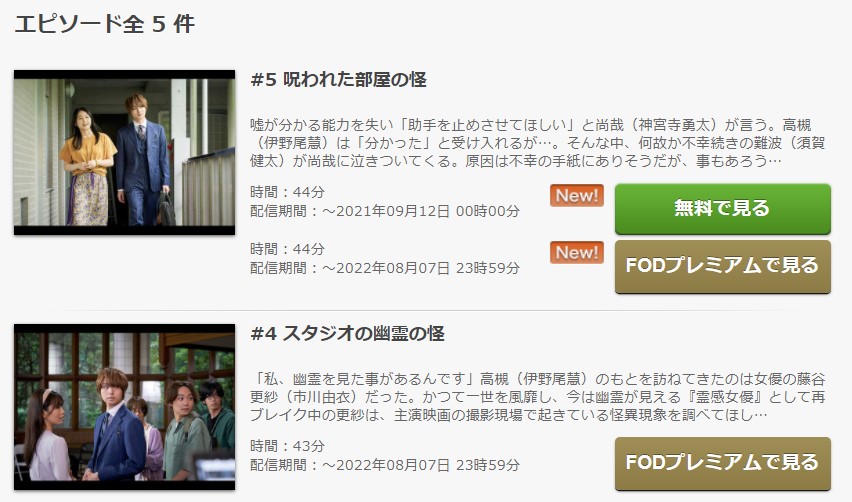Open title link #4 スタジオの幽霊の怪

tap(348, 334)
